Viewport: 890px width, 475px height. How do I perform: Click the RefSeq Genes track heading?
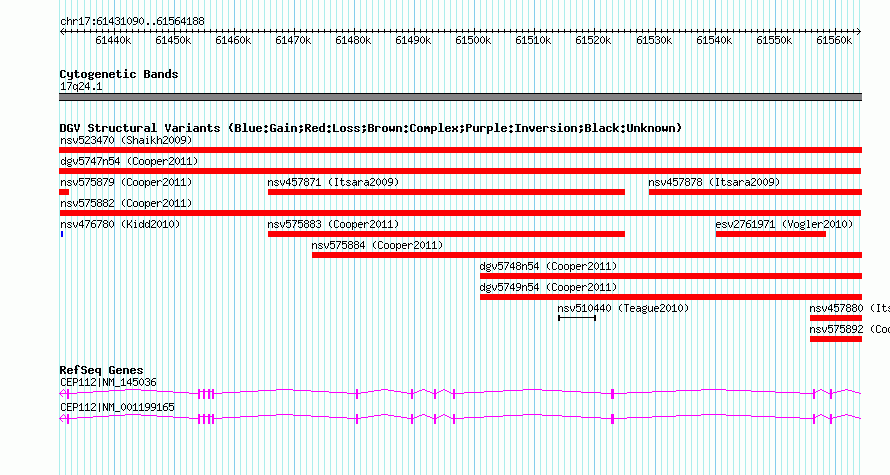[101, 370]
